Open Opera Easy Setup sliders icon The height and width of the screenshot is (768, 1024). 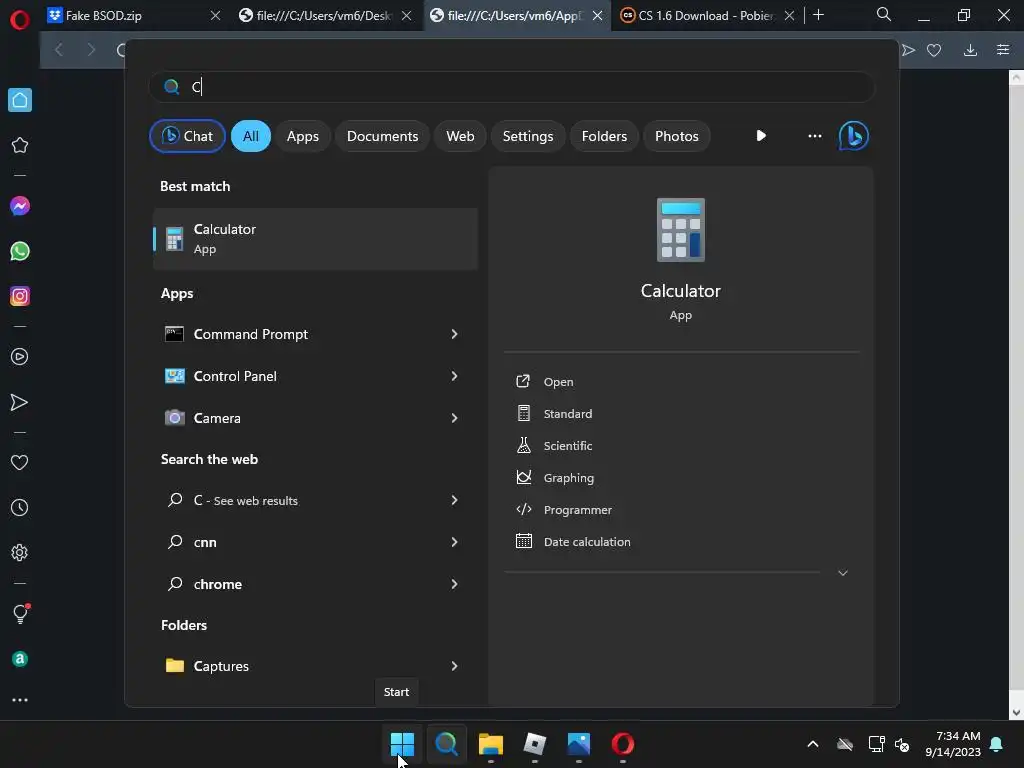click(1003, 50)
